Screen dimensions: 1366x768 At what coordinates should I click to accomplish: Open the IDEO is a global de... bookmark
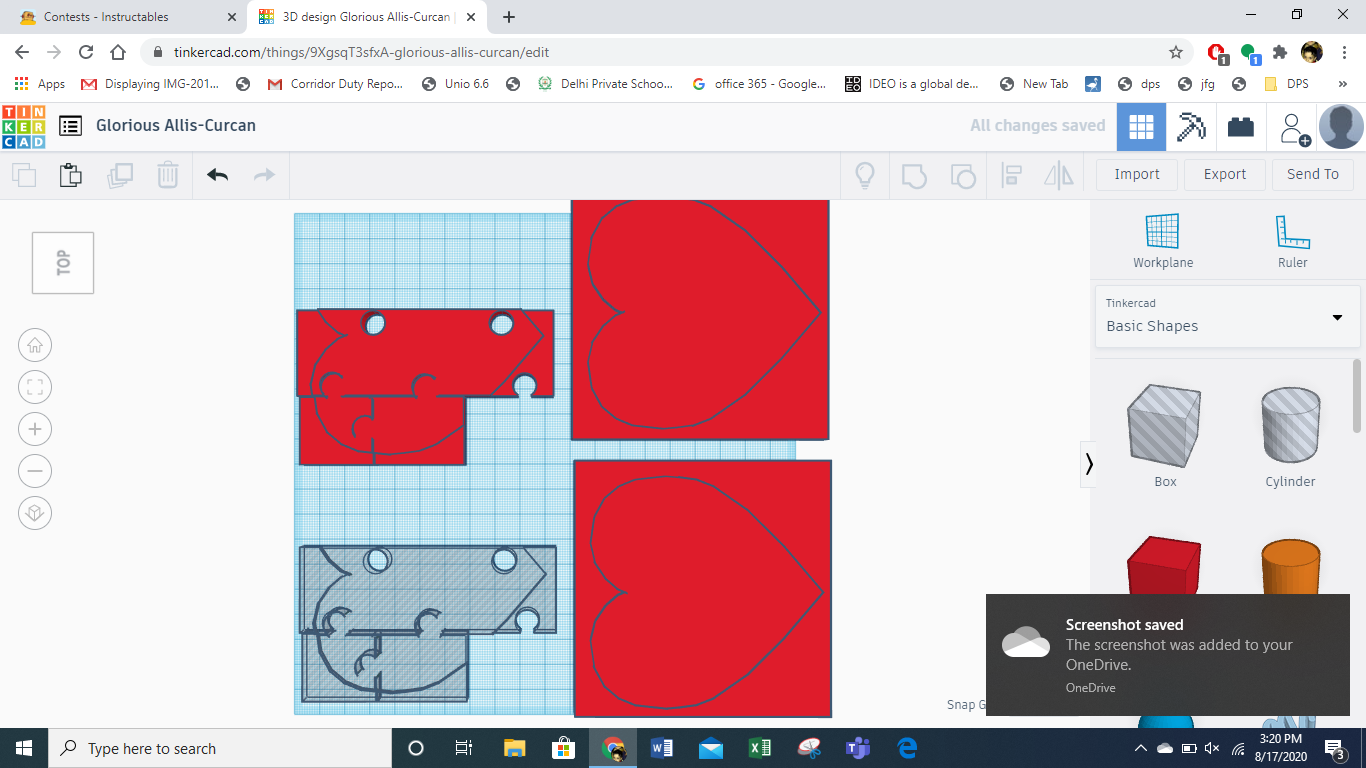(x=913, y=84)
